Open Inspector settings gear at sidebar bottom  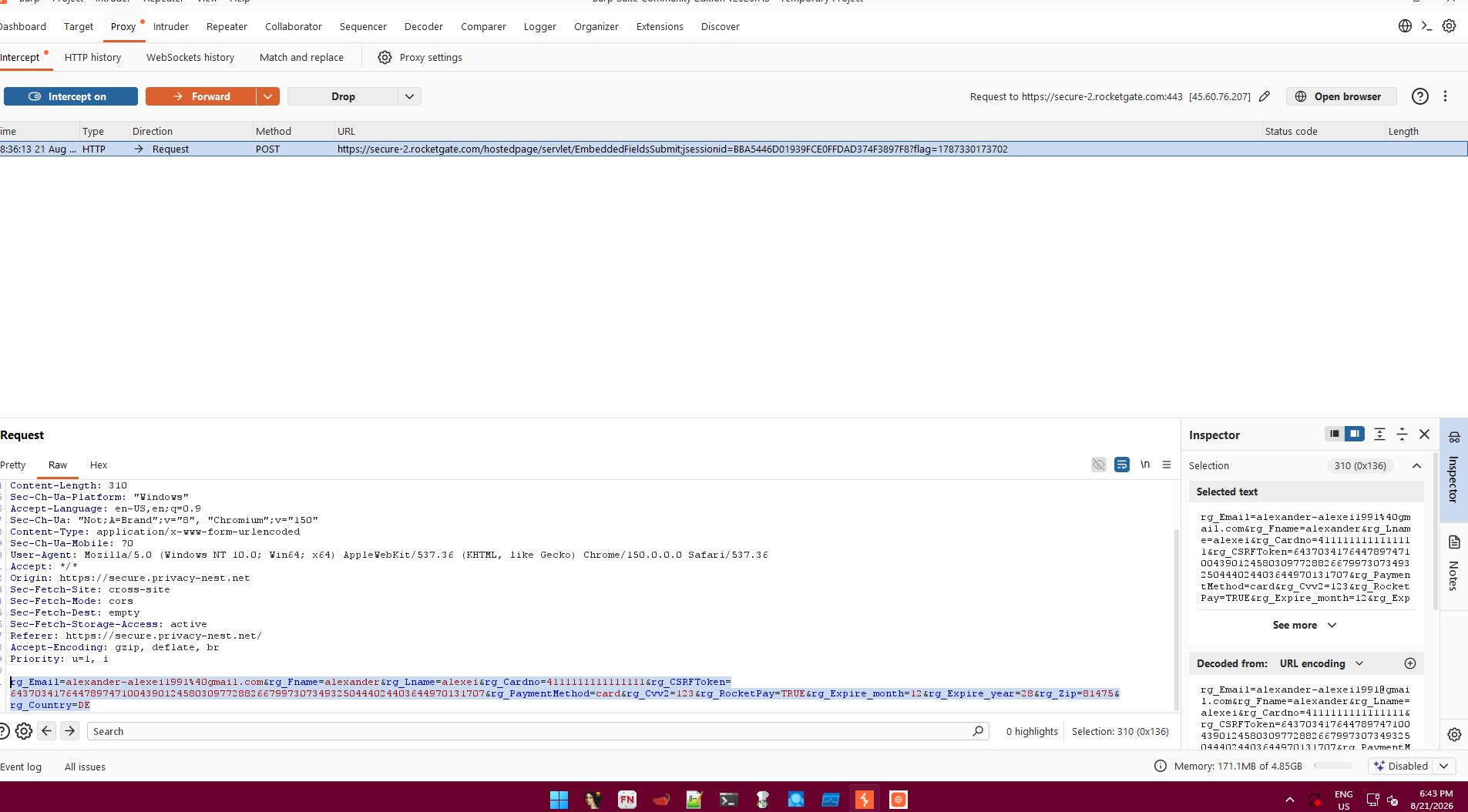pyautogui.click(x=1454, y=734)
